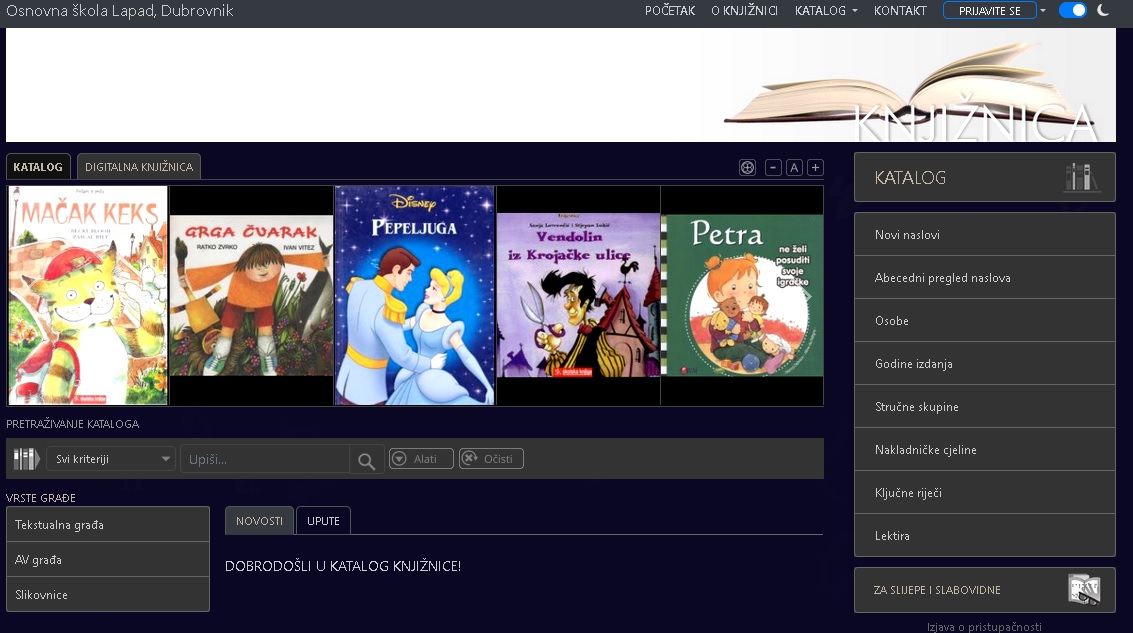The image size is (1133, 633).
Task: Select the NOVOSTI tab
Action: [x=259, y=521]
